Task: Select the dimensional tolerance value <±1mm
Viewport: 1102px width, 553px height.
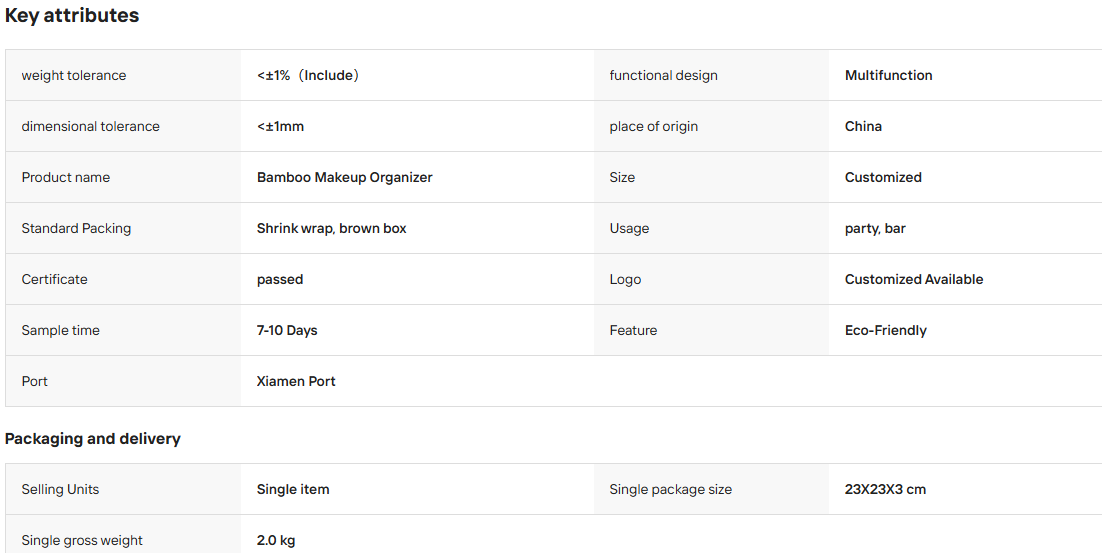Action: [280, 126]
